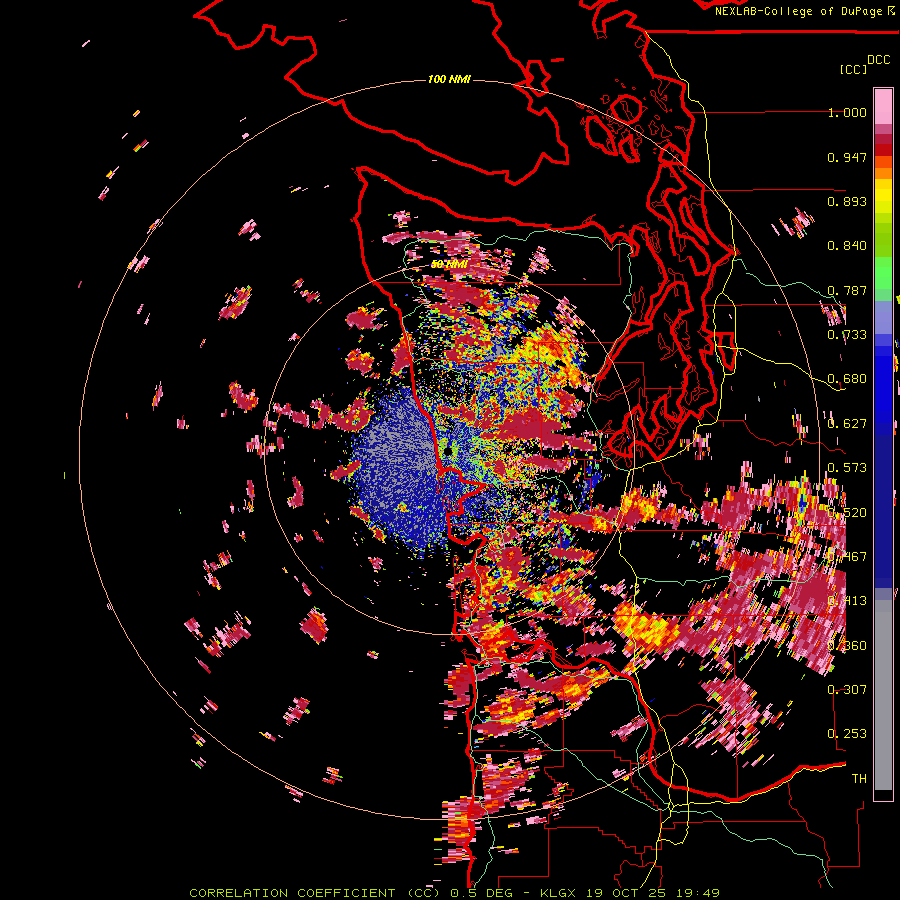Click the [CC] legend unit label
Viewport: 900px width, 900px height.
tap(853, 69)
